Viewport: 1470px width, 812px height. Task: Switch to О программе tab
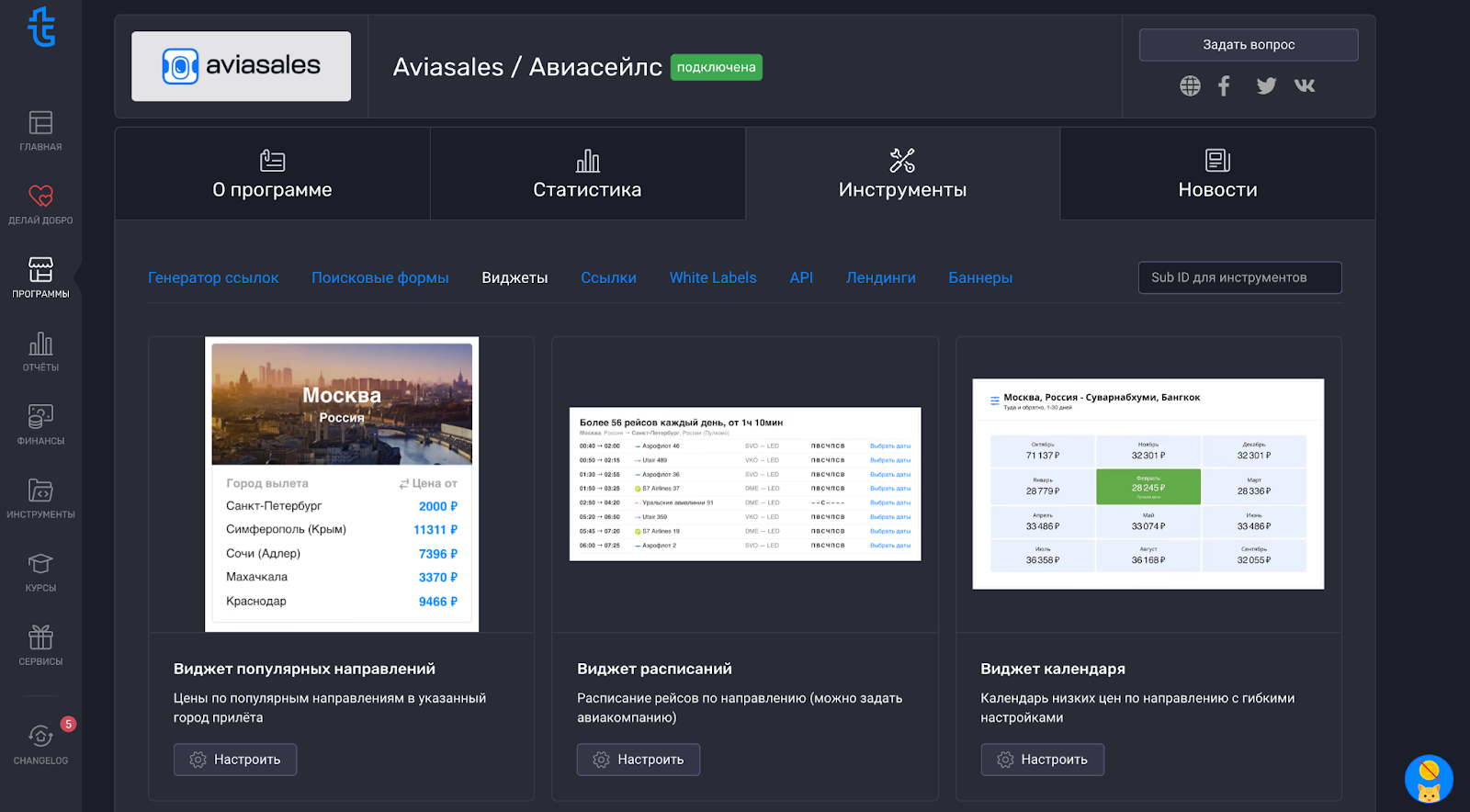[272, 175]
